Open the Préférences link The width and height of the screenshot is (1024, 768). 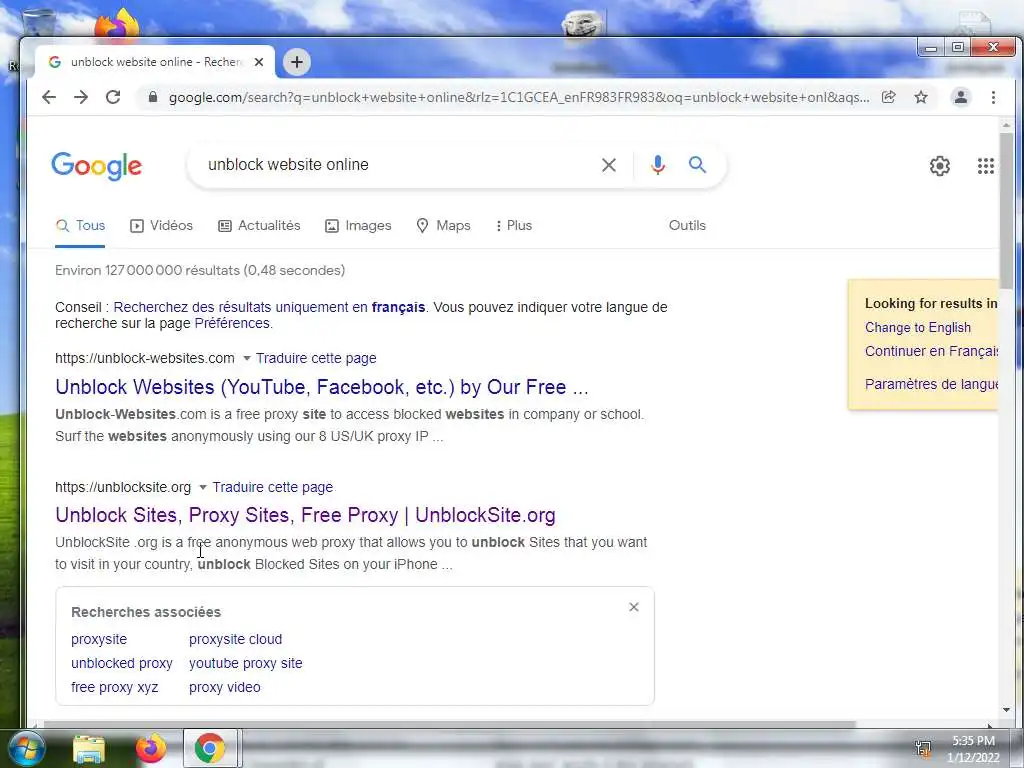pos(232,323)
